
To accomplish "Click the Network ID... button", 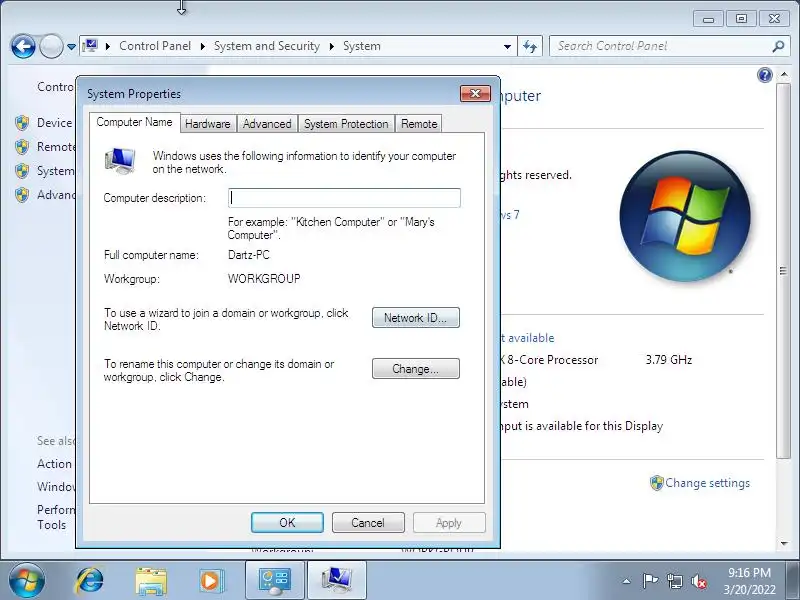I will point(416,318).
